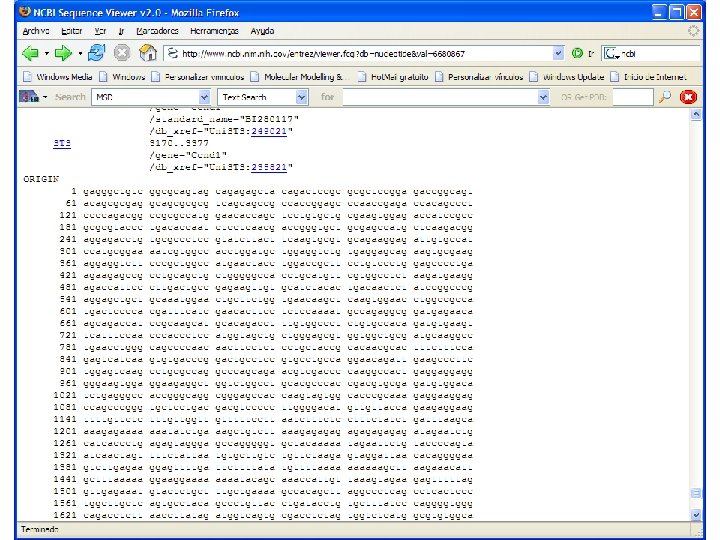The width and height of the screenshot is (720, 540).
Task: Click the page scrollbar down arrow
Action: pyautogui.click(x=696, y=515)
